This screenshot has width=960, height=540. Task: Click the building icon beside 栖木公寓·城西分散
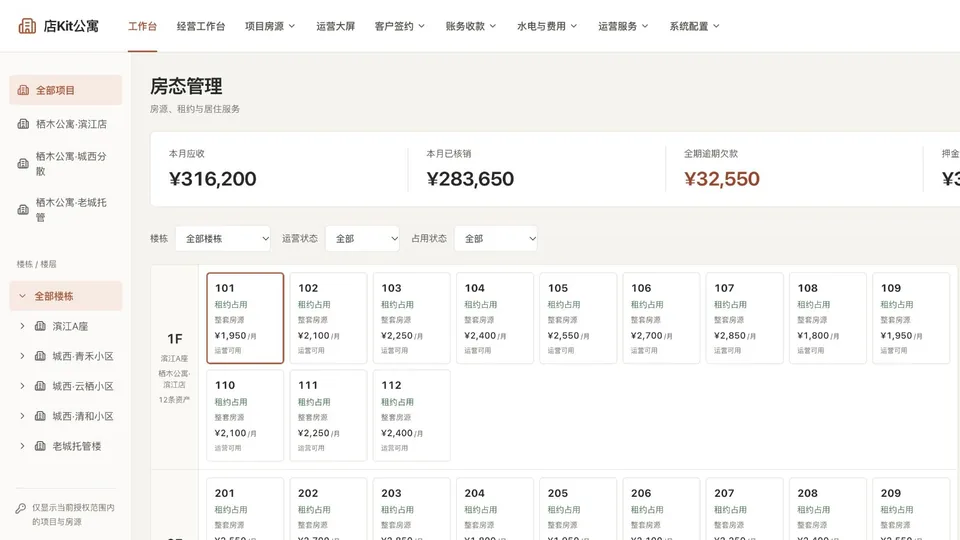[x=23, y=163]
